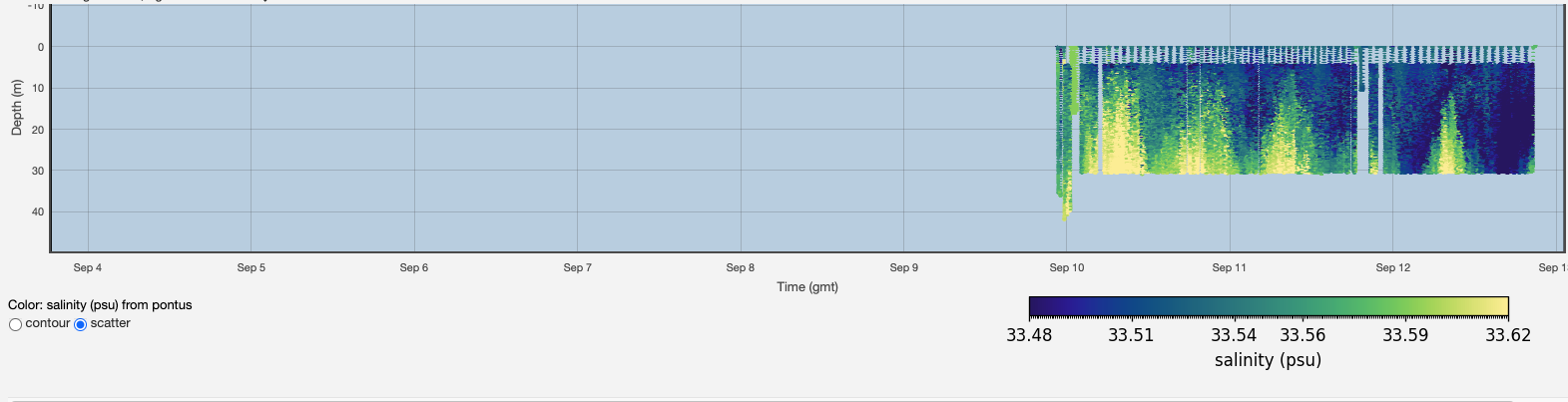
Task: Click the Time (gmt) axis title
Action: pyautogui.click(x=807, y=287)
